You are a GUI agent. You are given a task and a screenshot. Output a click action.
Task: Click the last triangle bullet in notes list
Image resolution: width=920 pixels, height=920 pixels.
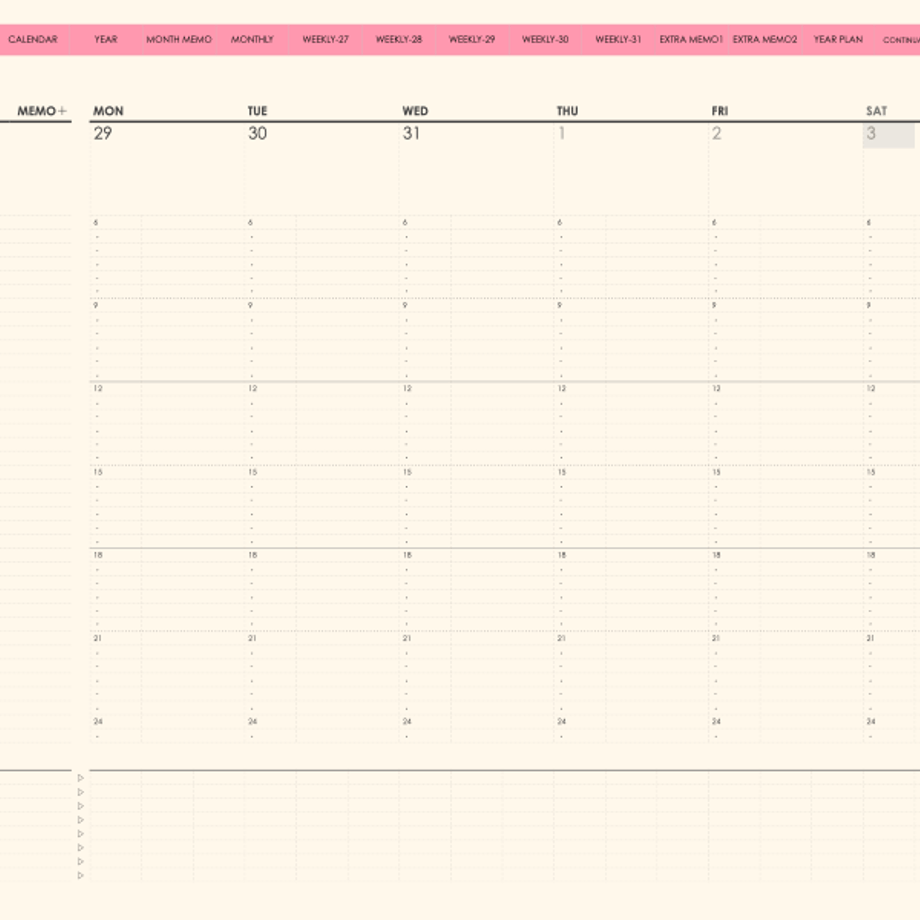click(81, 875)
